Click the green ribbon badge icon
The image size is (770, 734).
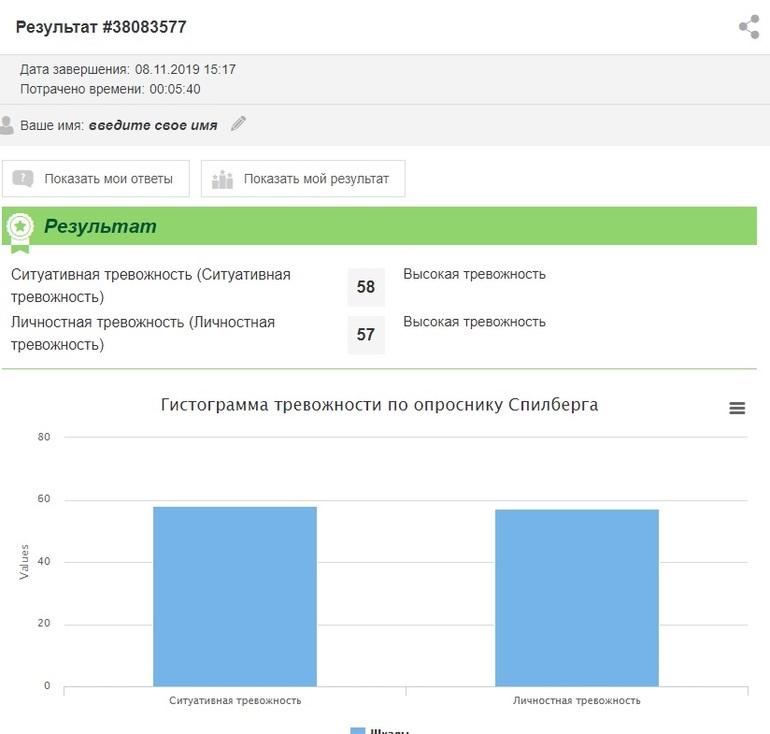[19, 229]
